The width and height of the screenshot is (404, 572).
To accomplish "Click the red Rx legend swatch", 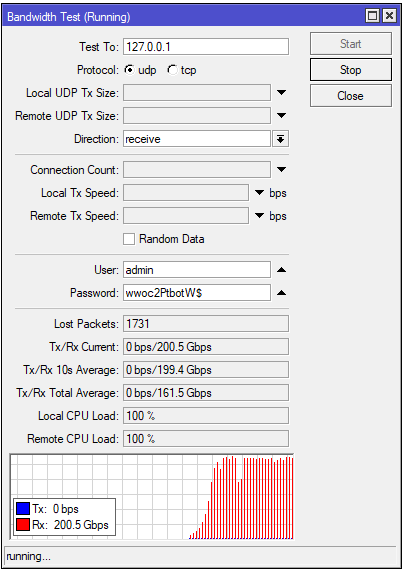I will 23,525.
